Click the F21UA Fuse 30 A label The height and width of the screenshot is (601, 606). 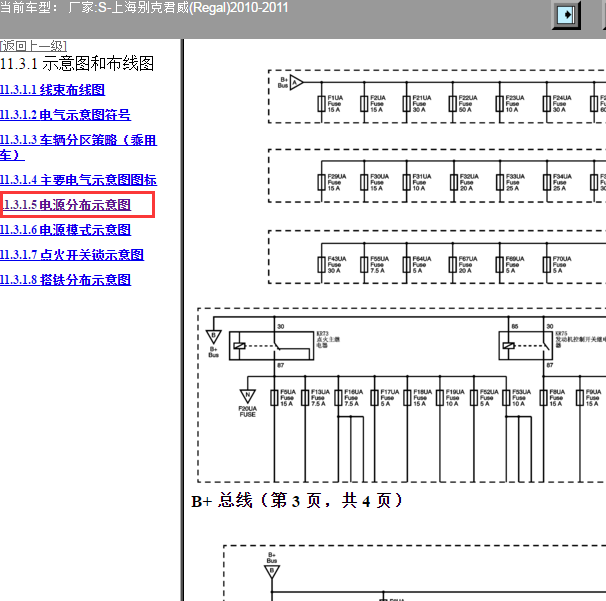pos(421,104)
